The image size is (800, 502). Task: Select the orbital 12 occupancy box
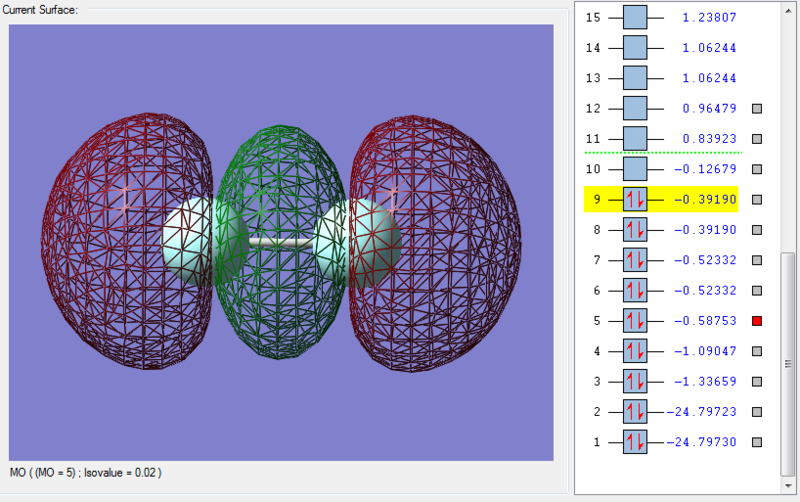635,109
